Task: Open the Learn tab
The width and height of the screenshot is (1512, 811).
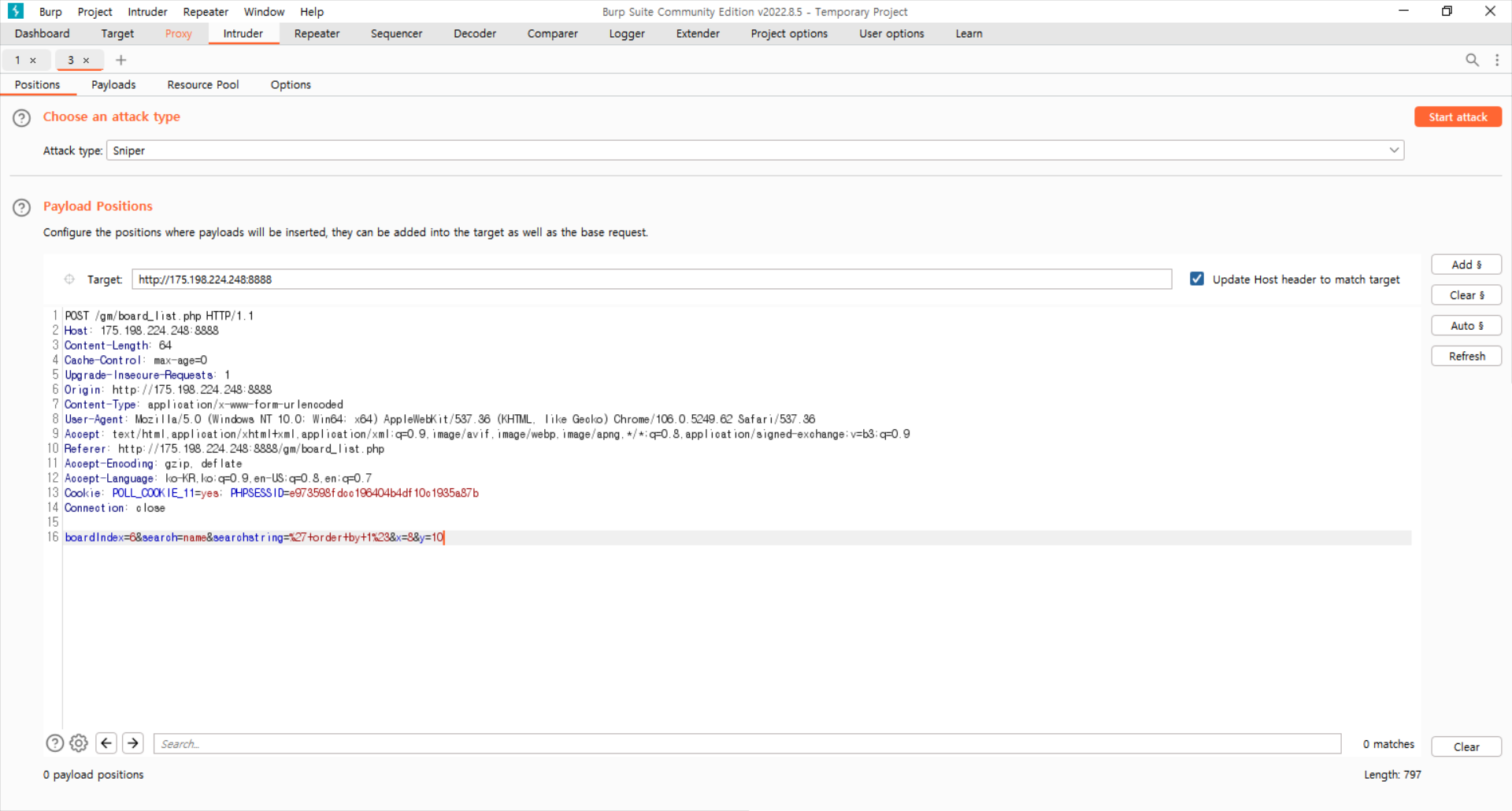Action: [969, 34]
